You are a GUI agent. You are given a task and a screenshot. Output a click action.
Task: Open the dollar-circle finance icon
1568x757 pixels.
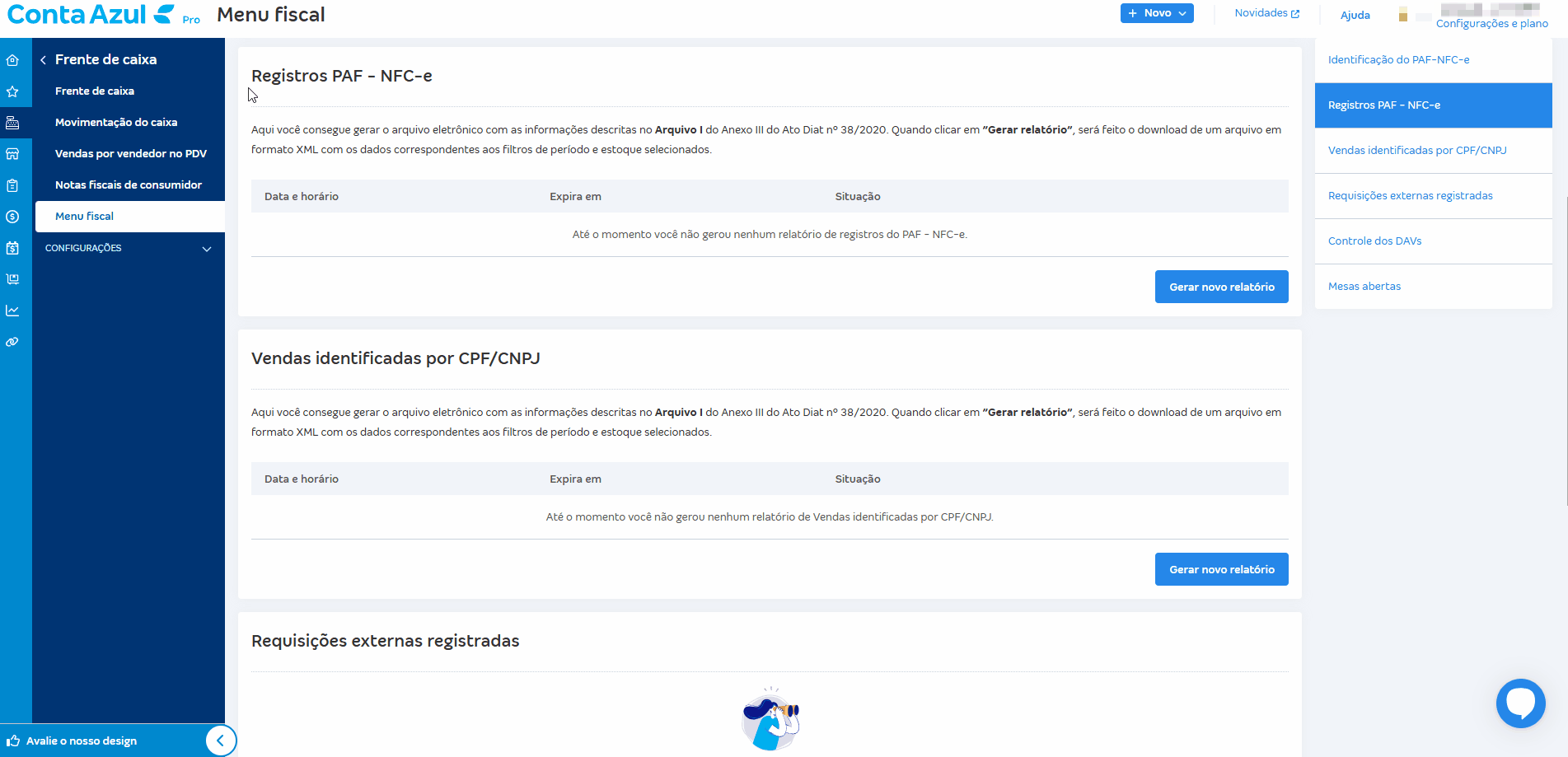(x=14, y=216)
